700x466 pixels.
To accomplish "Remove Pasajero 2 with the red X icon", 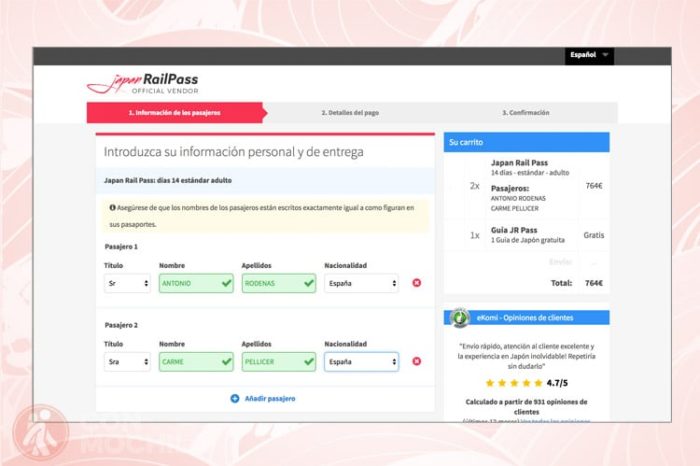I will (x=417, y=362).
